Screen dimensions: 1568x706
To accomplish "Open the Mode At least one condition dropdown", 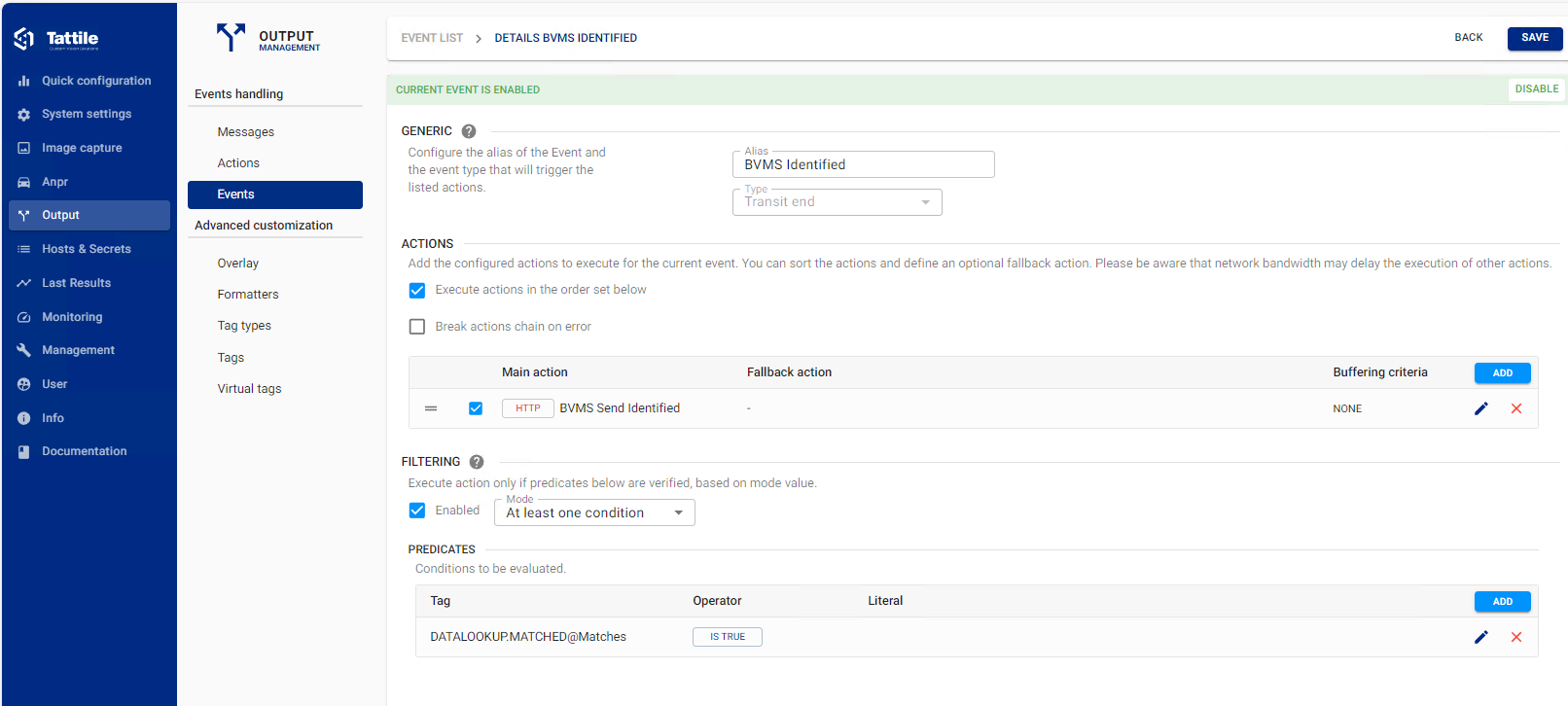I will tap(594, 512).
